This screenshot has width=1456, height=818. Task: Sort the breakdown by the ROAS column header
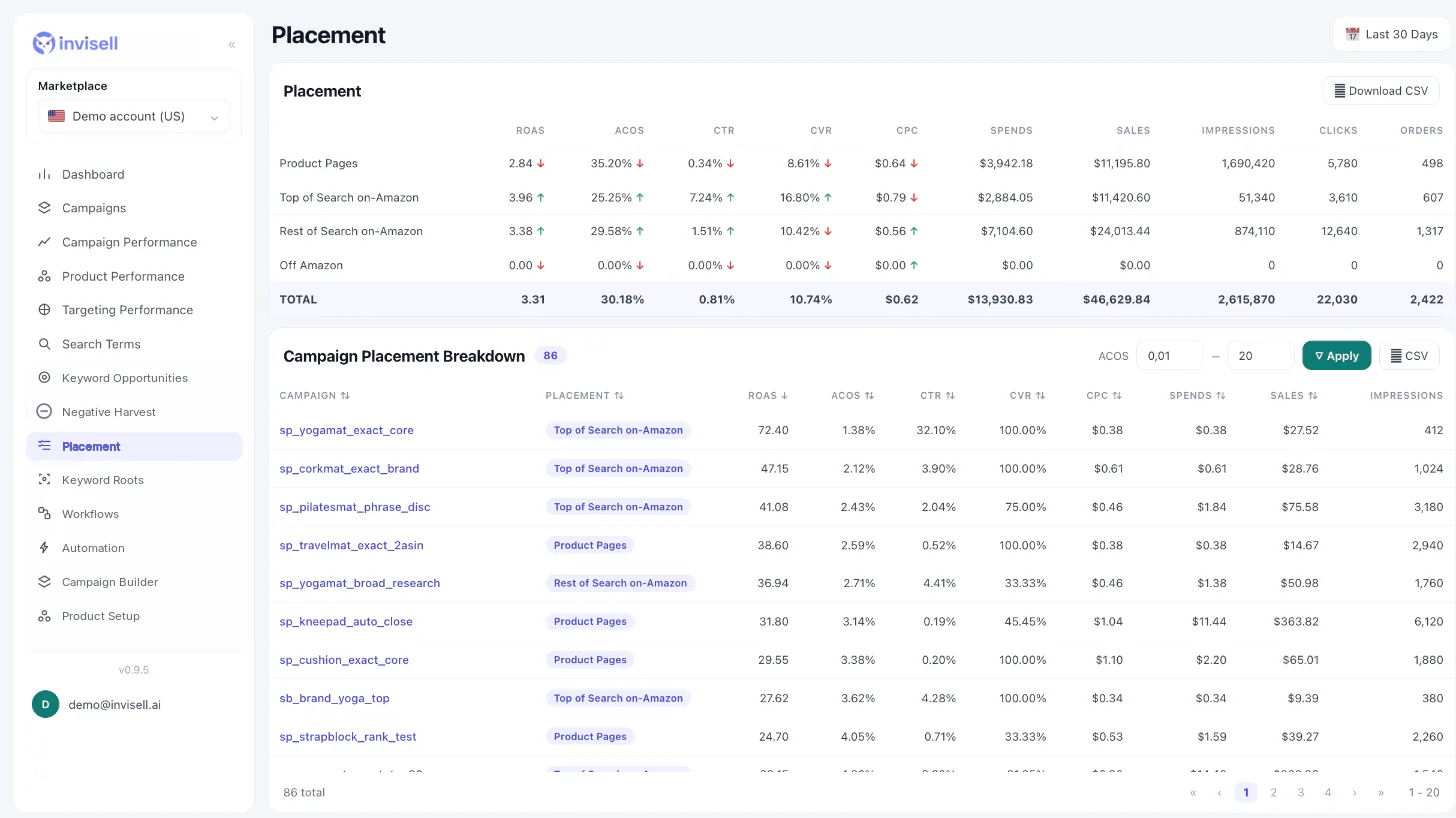coord(768,396)
